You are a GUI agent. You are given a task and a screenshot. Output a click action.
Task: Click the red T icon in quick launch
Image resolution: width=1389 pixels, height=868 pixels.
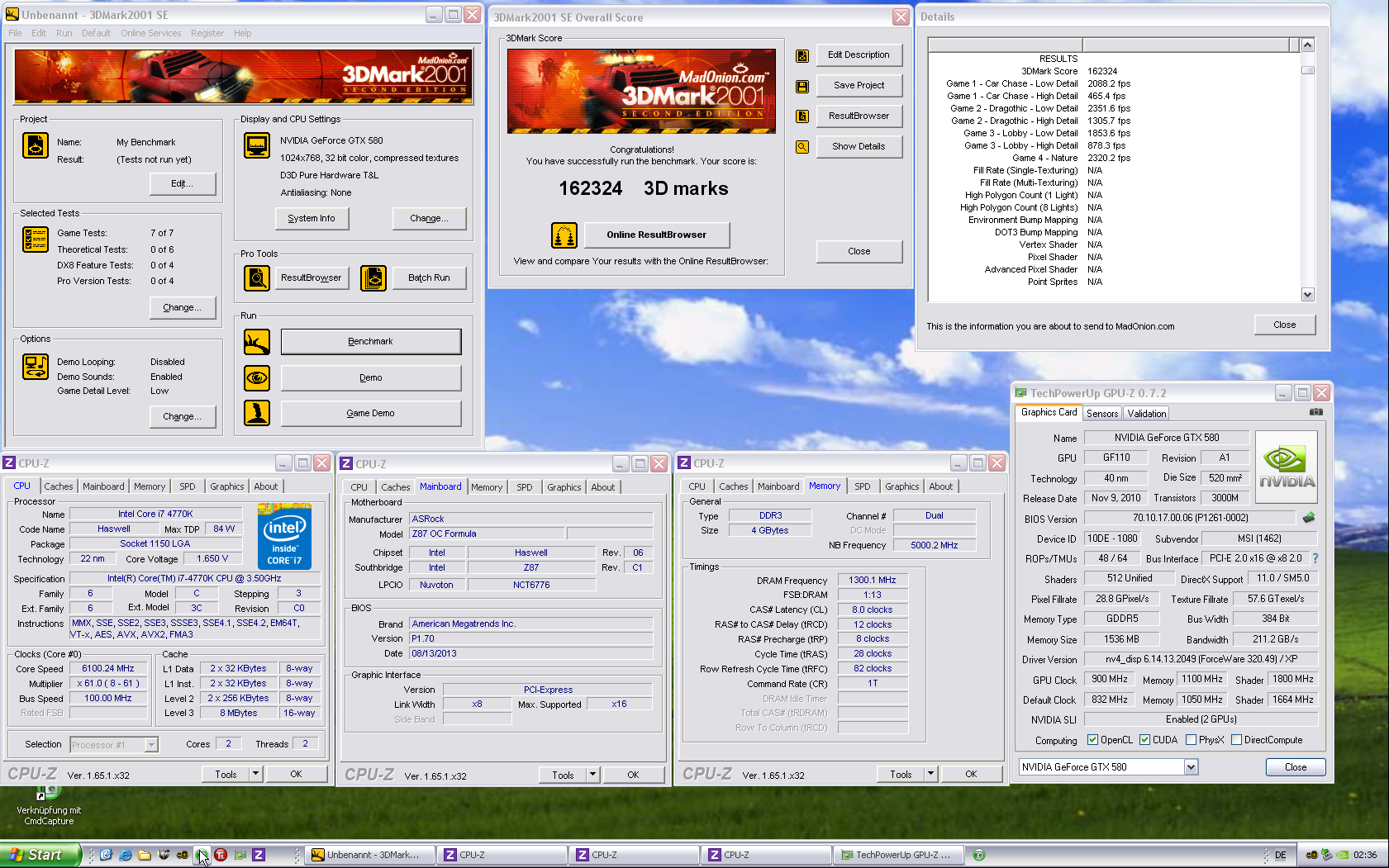pyautogui.click(x=221, y=855)
